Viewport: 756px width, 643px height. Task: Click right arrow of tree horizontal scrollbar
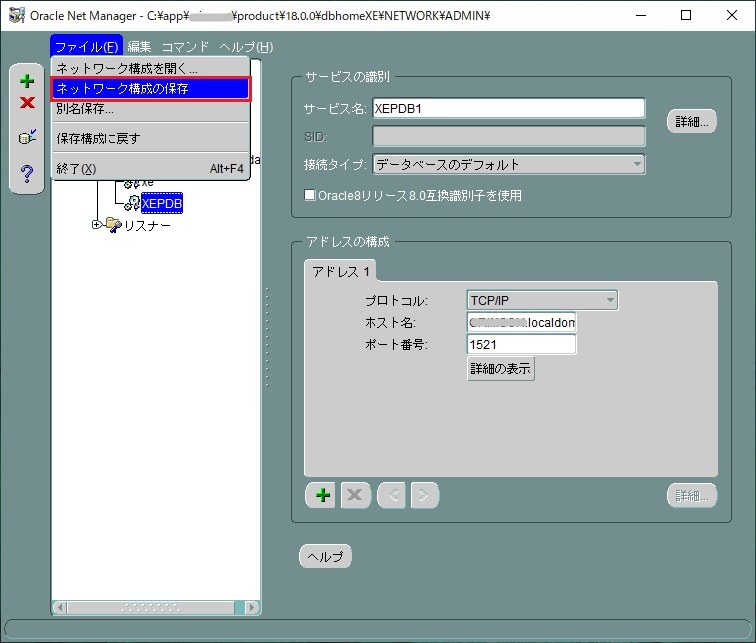pyautogui.click(x=252, y=607)
